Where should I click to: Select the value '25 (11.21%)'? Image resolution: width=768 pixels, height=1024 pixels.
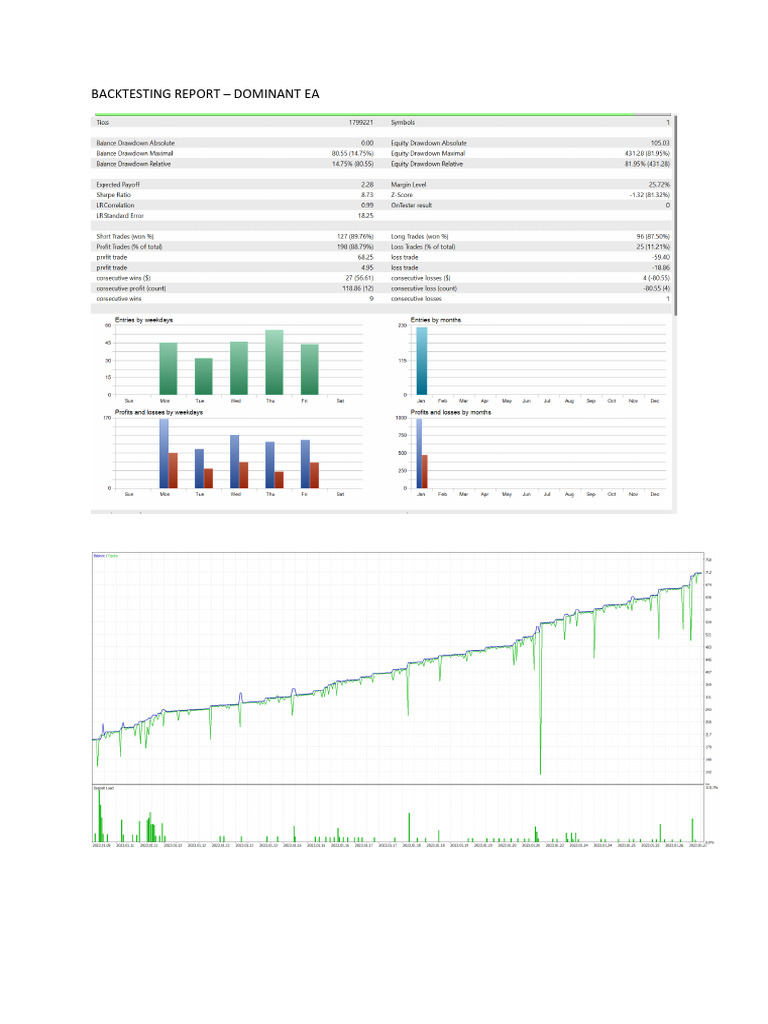653,247
